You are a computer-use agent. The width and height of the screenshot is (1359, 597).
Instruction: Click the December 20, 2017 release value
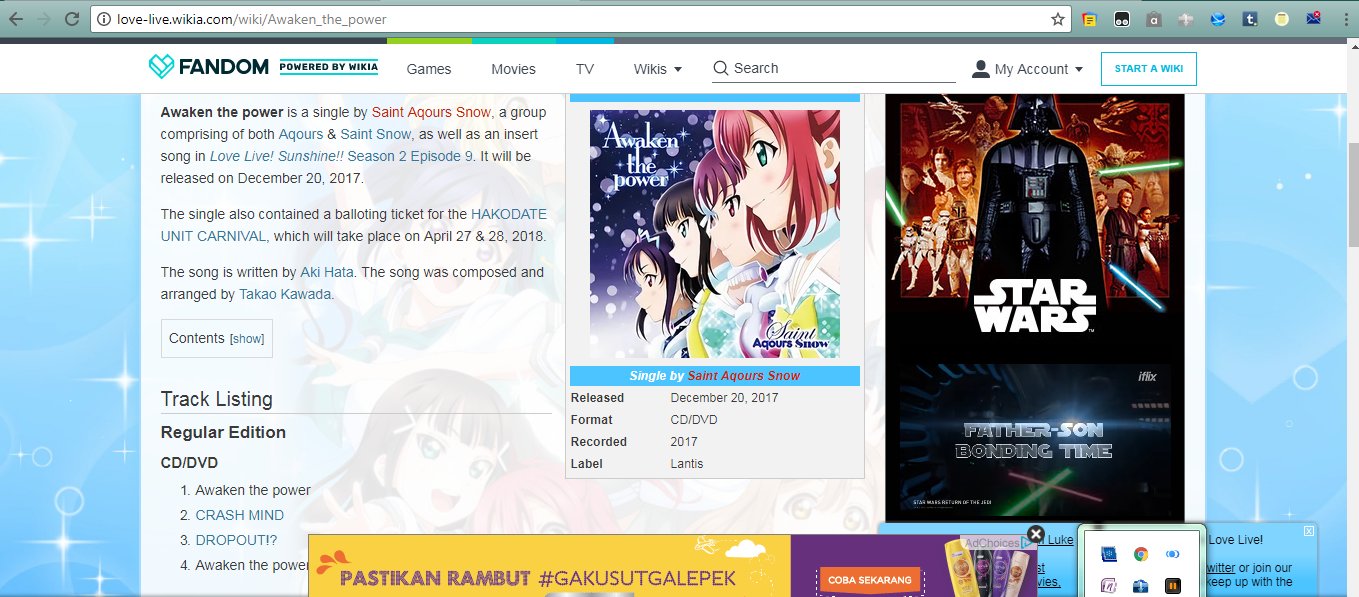(724, 398)
